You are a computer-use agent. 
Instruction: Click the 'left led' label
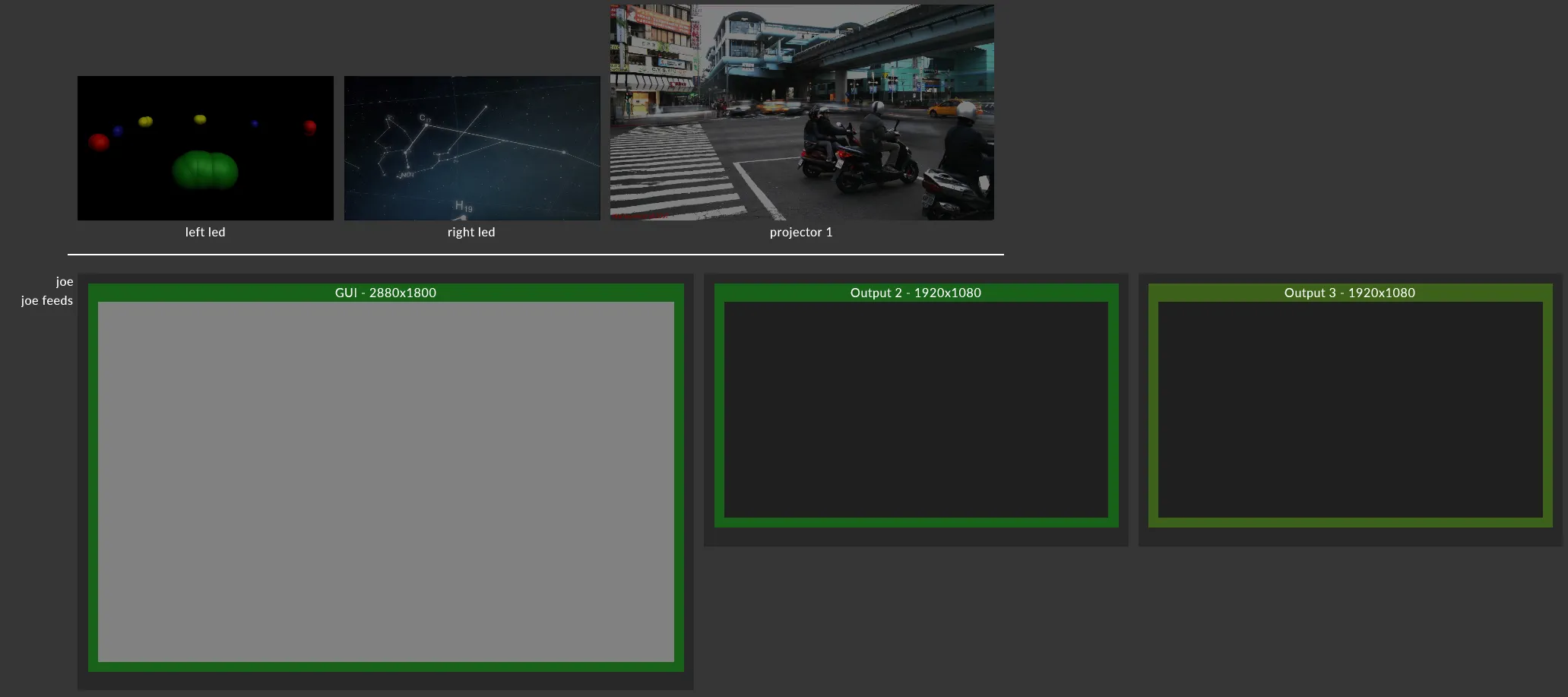coord(205,233)
